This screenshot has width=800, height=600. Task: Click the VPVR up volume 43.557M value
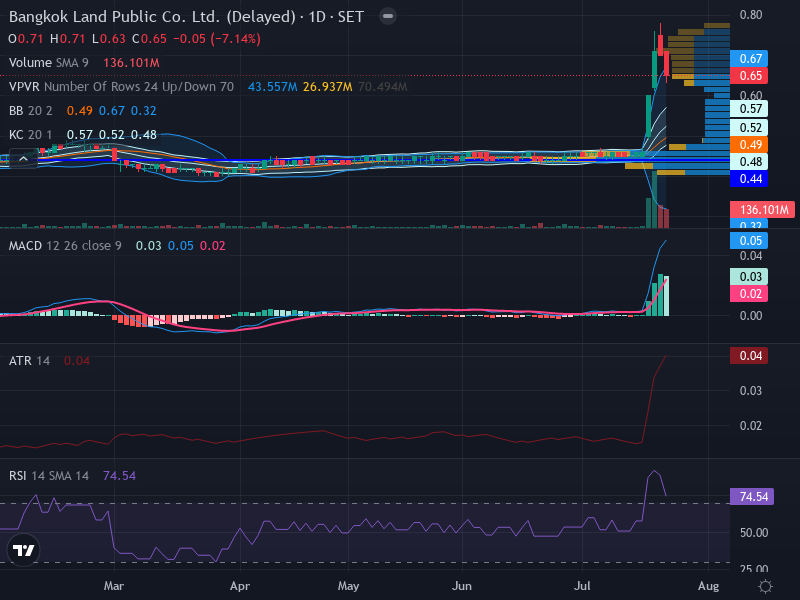coord(272,87)
